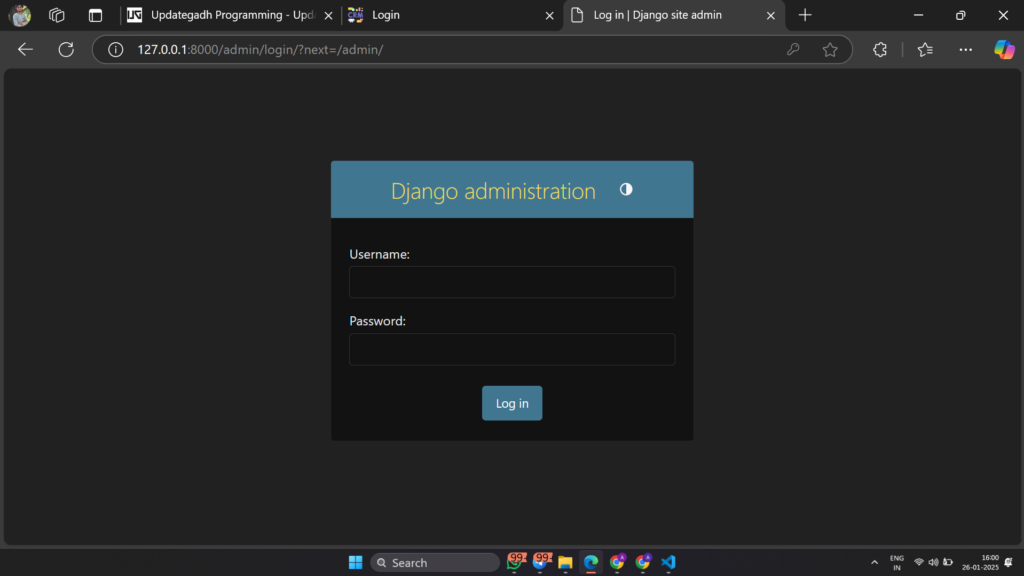
Task: Open the clock and date 26-01-2025
Action: pos(980,562)
